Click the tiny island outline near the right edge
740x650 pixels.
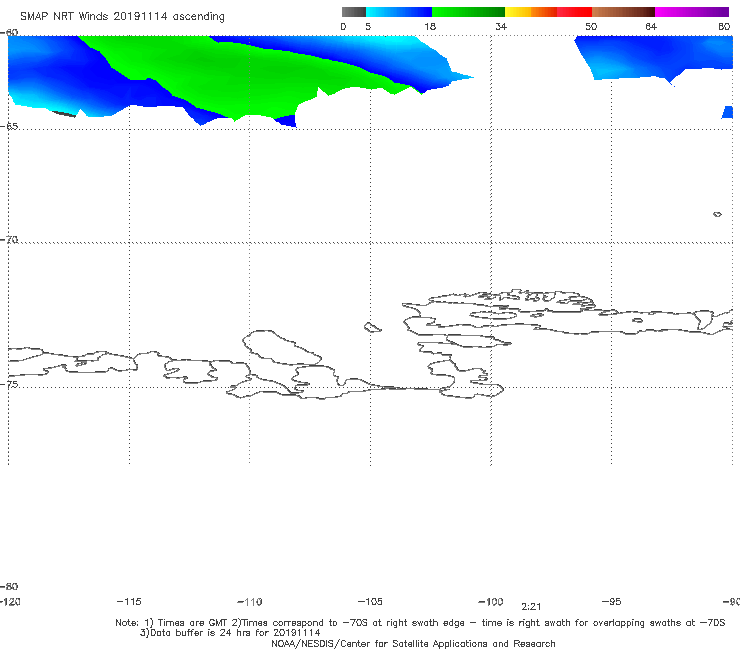pos(717,214)
